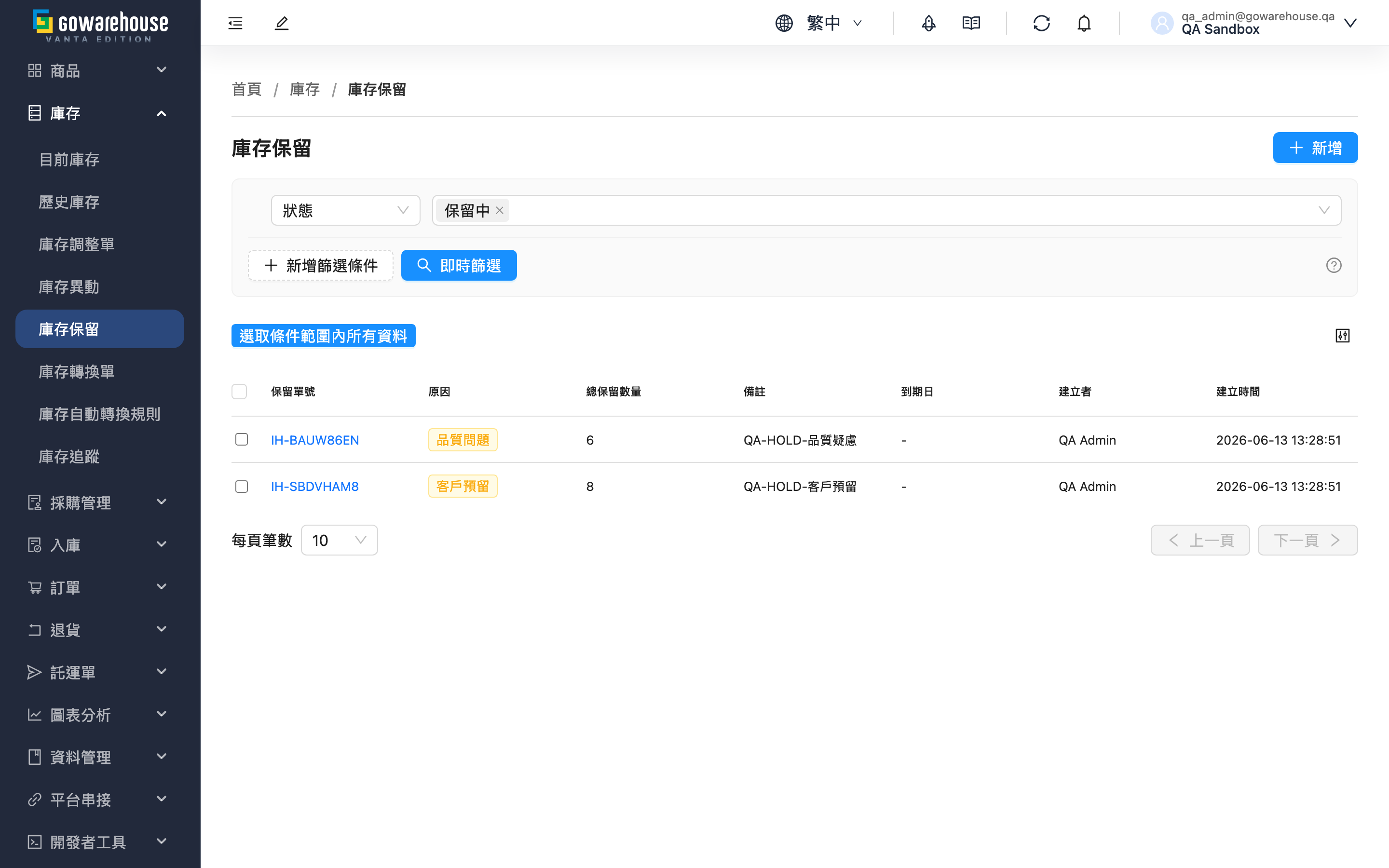Image resolution: width=1389 pixels, height=868 pixels.
Task: Expand the 商品 menu chevron
Action: pyautogui.click(x=162, y=70)
